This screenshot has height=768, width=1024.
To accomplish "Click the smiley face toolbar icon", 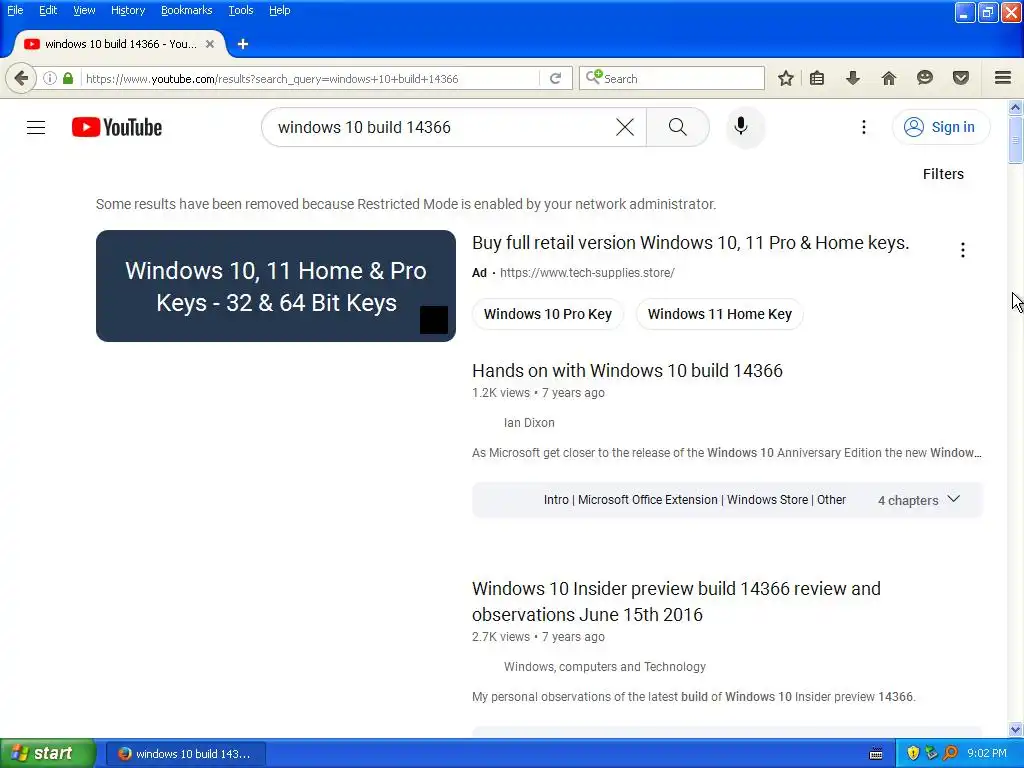I will point(925,78).
